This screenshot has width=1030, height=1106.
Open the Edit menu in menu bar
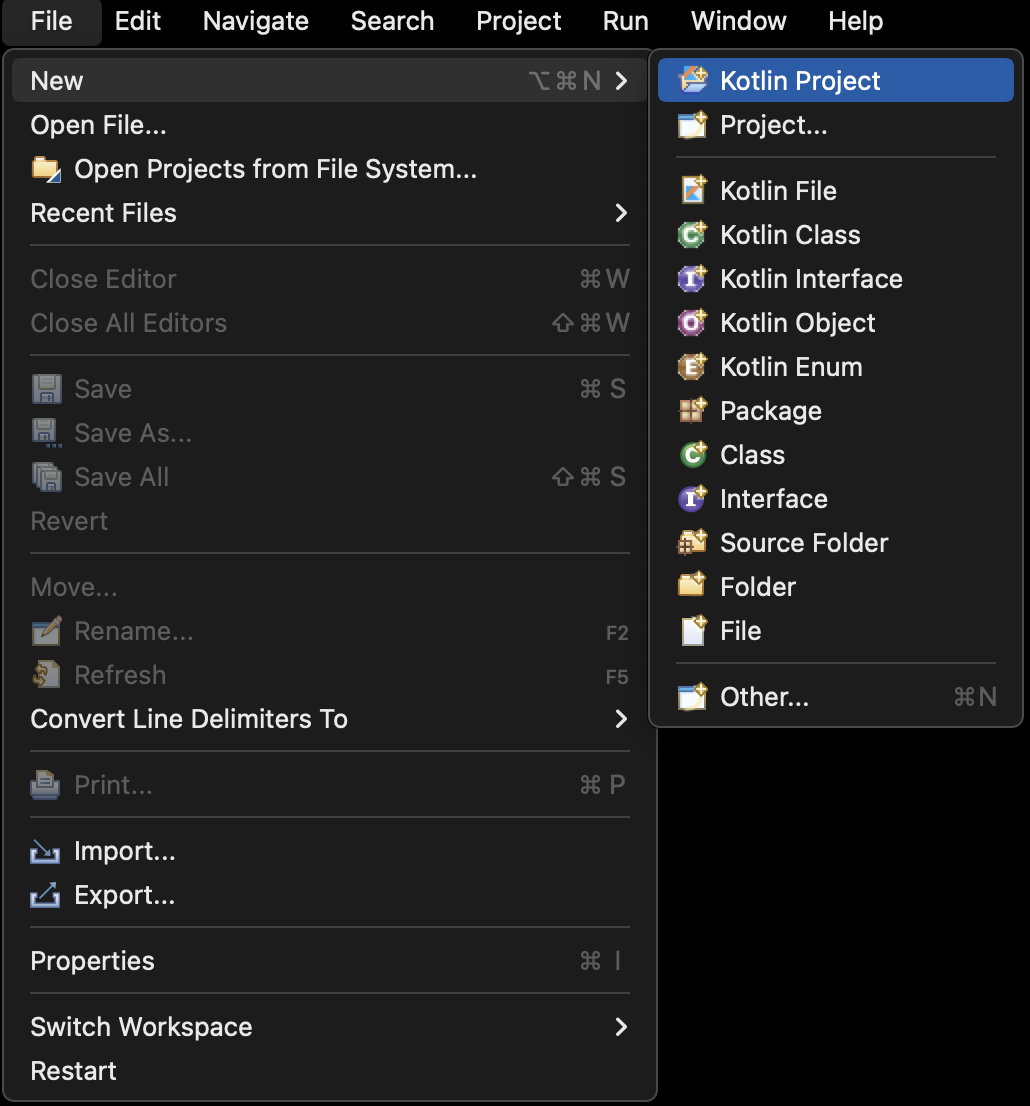click(138, 21)
